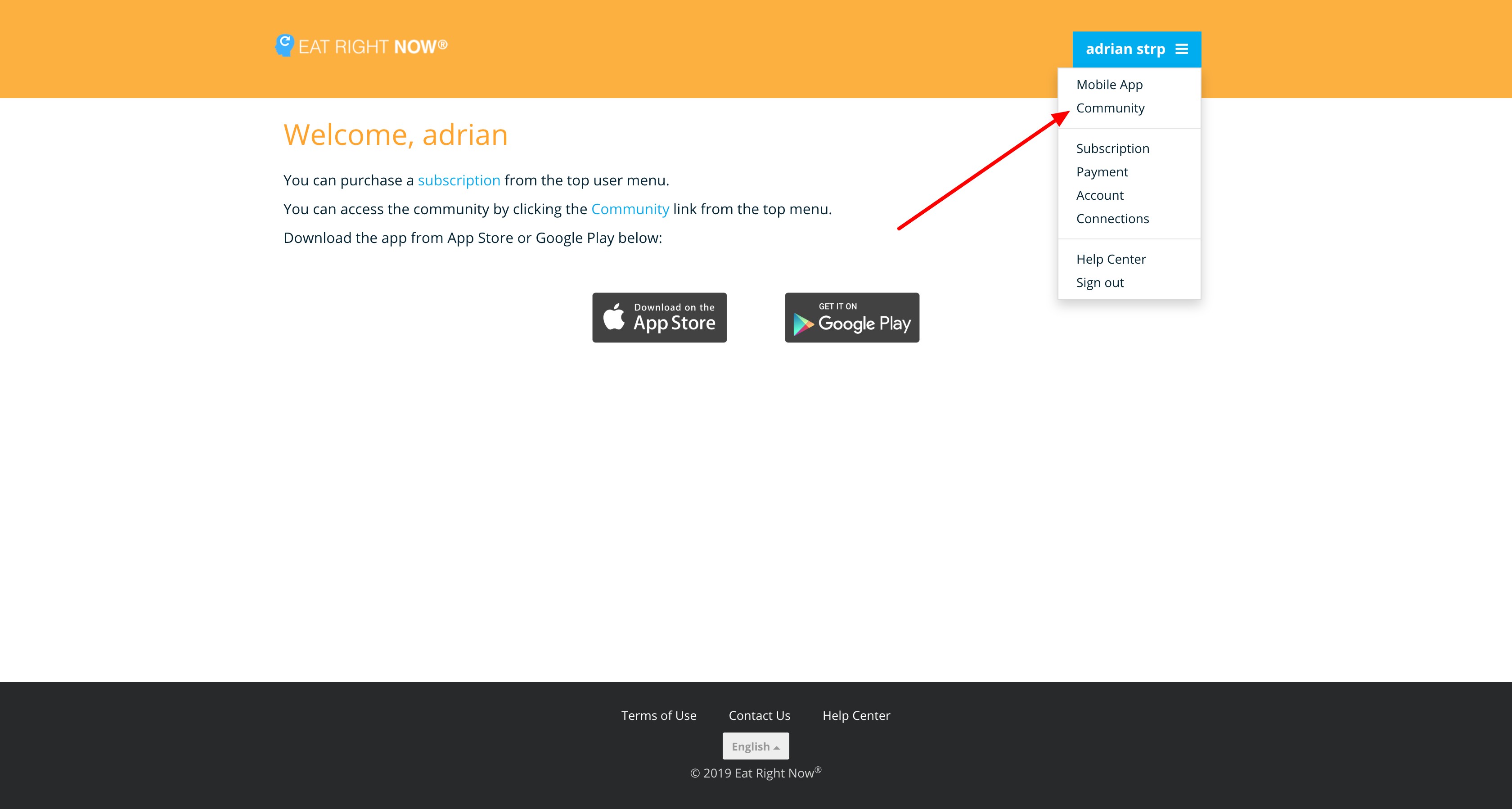Open the footer Help Center link

pyautogui.click(x=856, y=716)
